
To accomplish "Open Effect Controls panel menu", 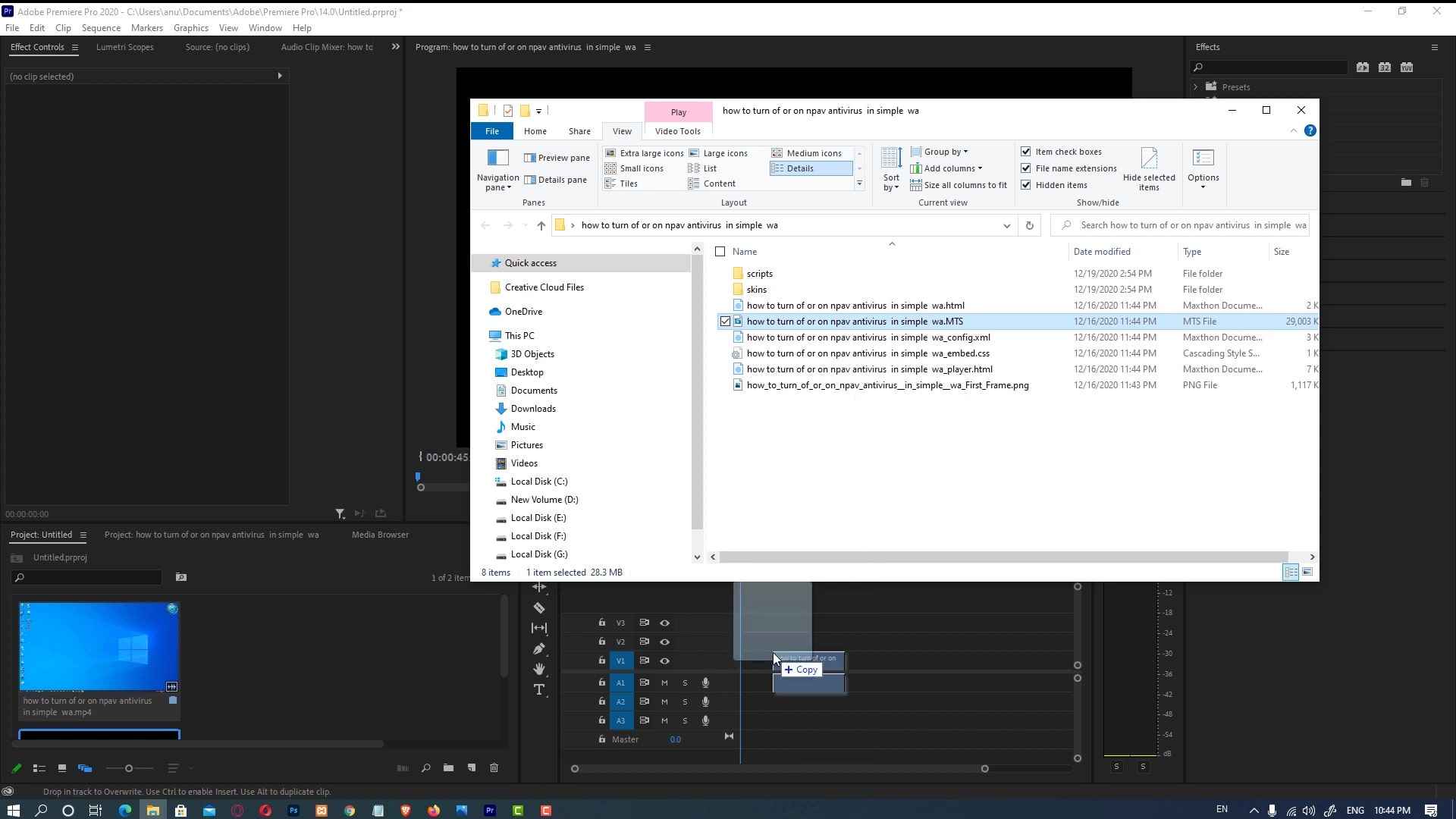I will 74,47.
